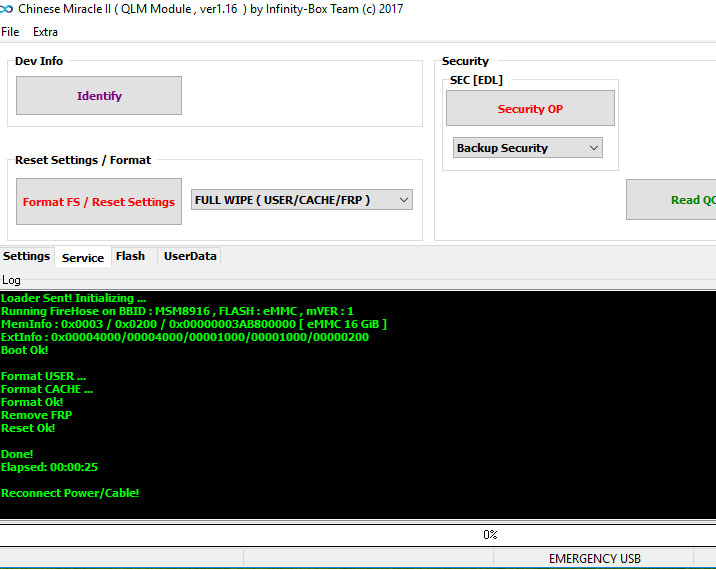Click log line 'Reset Ok!'
The image size is (716, 569).
point(28,428)
